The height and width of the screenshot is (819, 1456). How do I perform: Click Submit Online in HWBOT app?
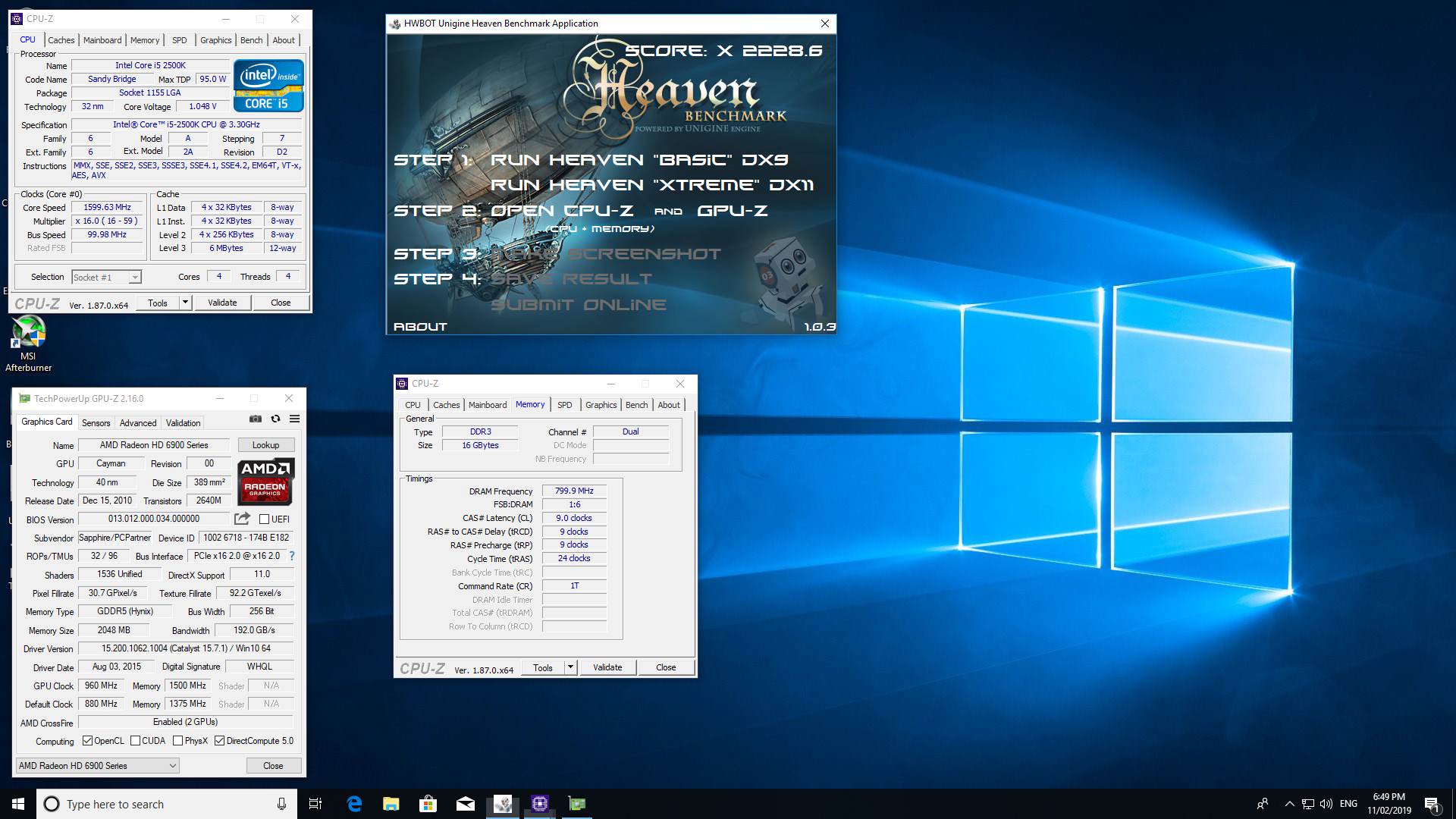(x=579, y=305)
